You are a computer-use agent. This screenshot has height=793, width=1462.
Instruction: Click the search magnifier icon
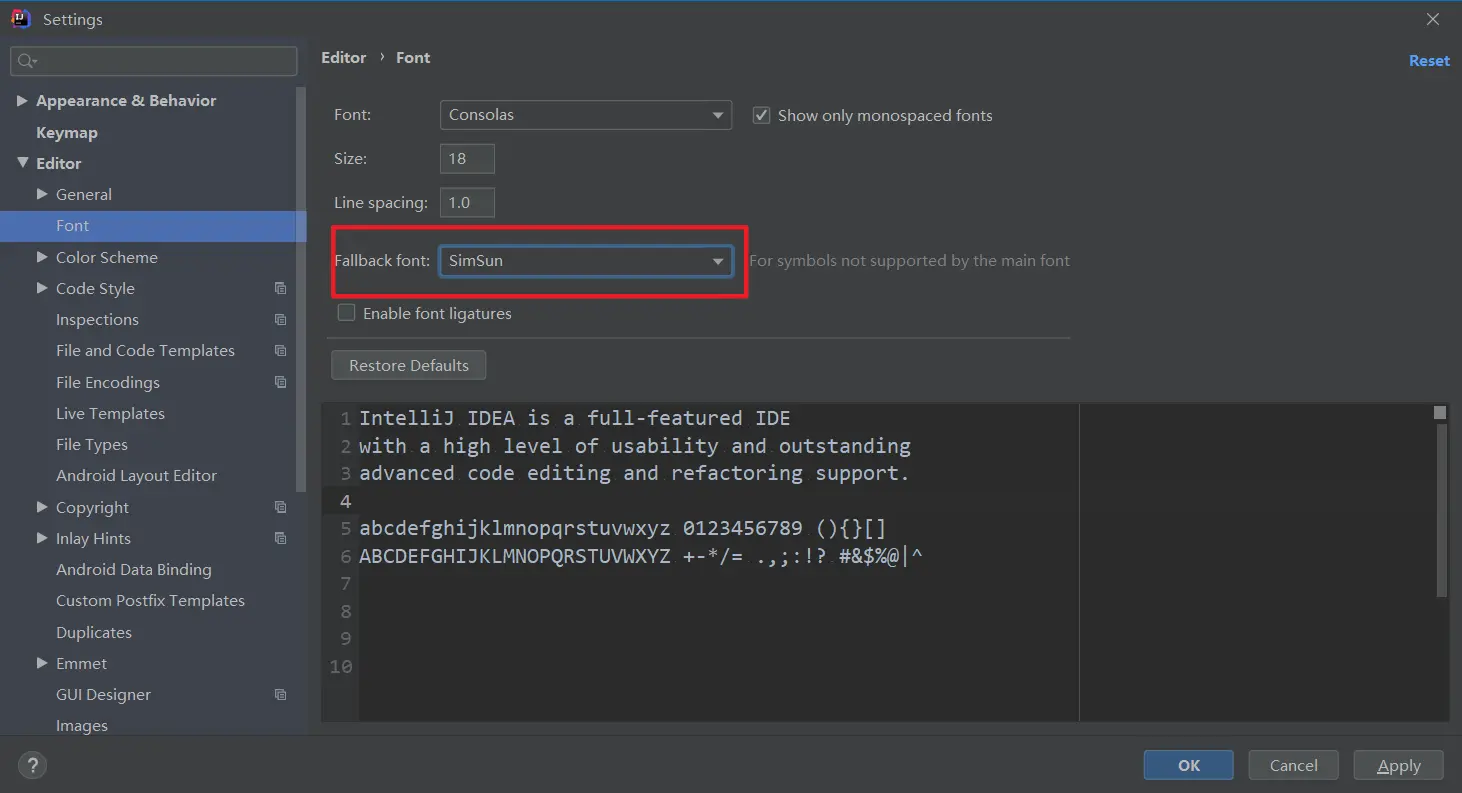point(26,61)
